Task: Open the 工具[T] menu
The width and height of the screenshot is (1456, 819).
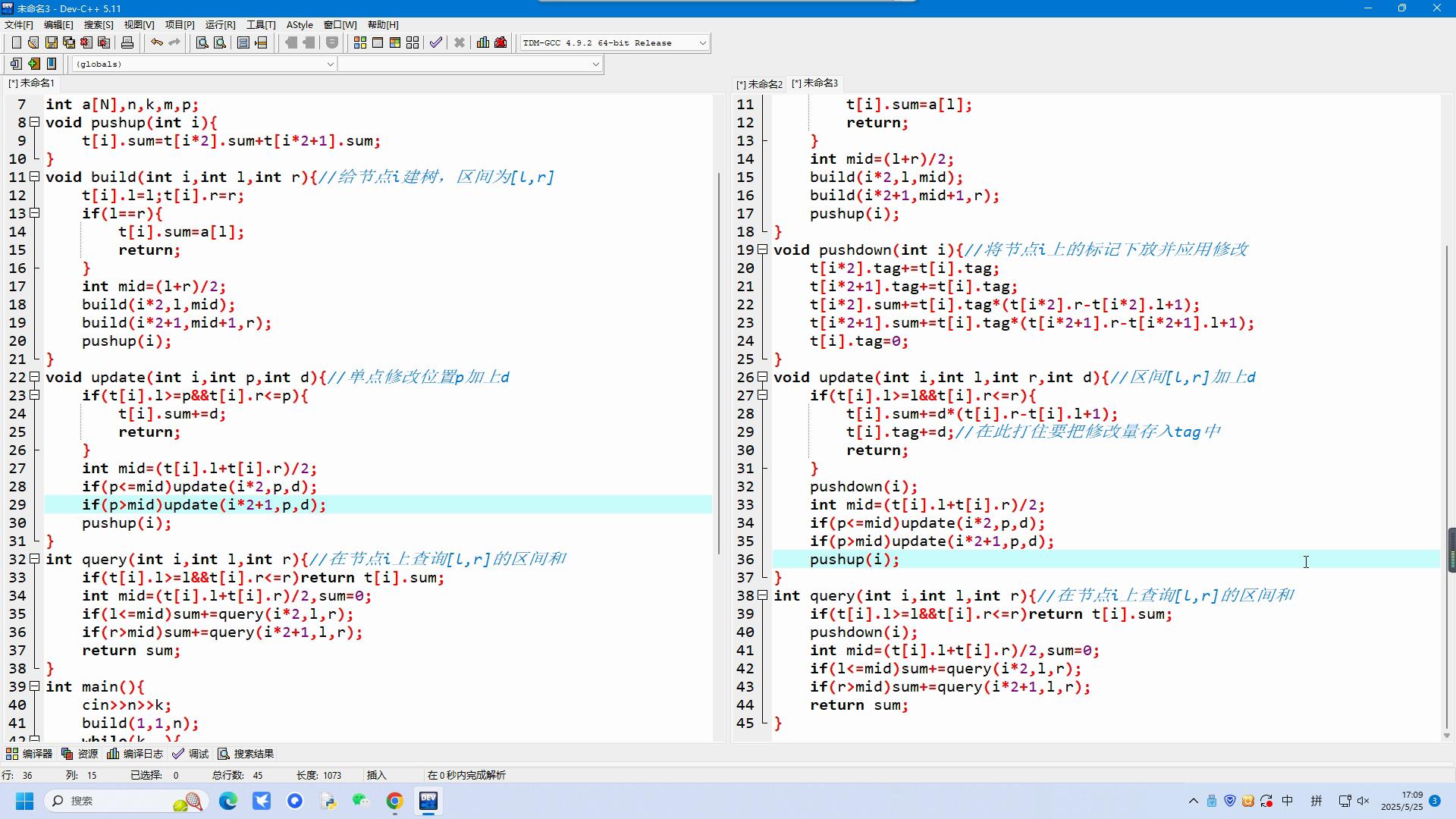Action: (261, 25)
